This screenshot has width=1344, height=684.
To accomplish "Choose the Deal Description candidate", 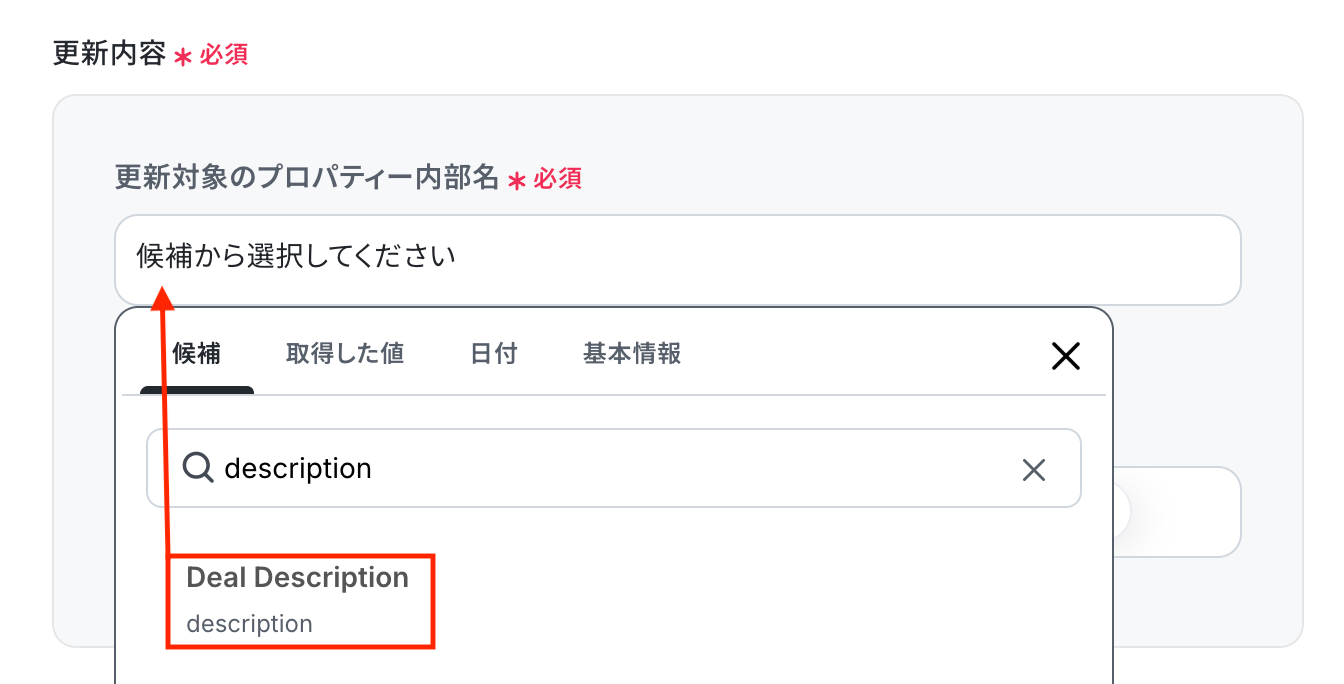I will click(298, 578).
